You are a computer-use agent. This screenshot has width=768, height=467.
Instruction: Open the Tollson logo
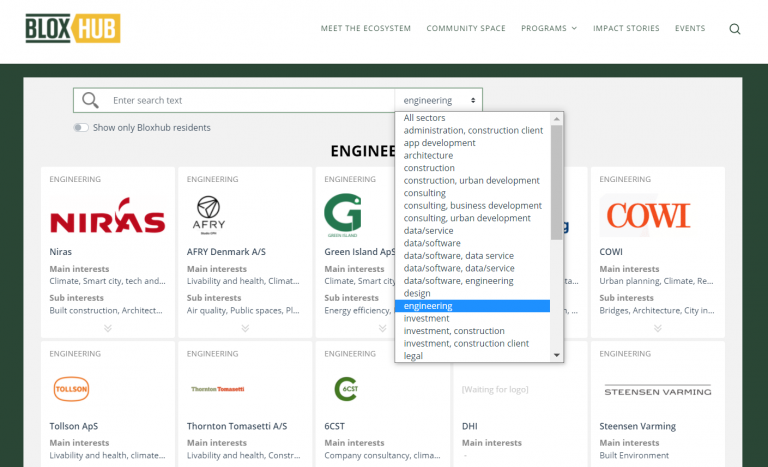point(71,389)
